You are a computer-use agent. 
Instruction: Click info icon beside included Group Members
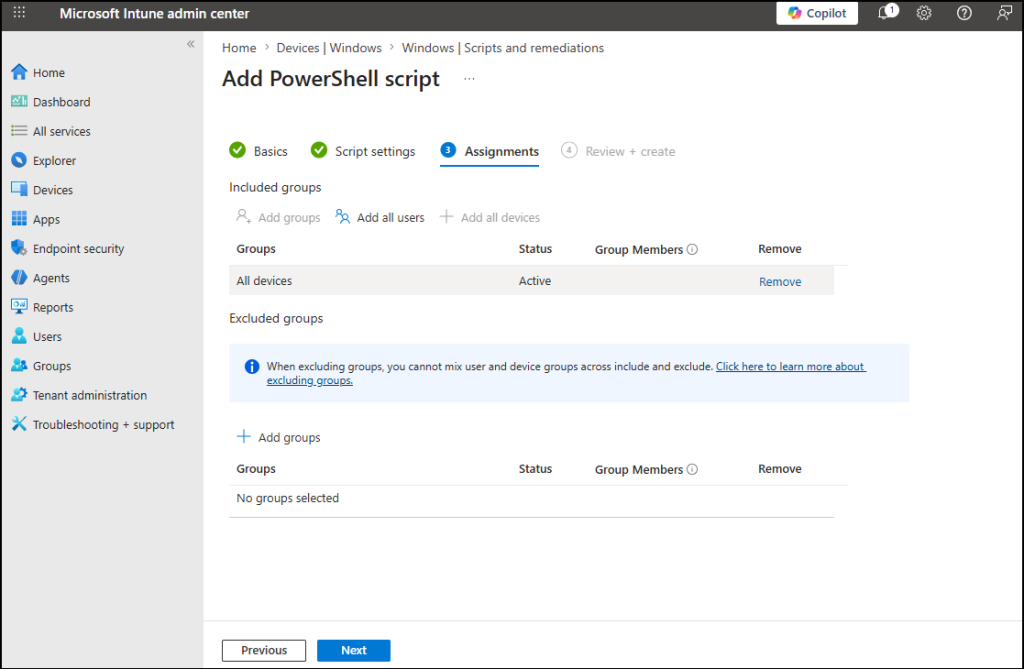point(693,249)
